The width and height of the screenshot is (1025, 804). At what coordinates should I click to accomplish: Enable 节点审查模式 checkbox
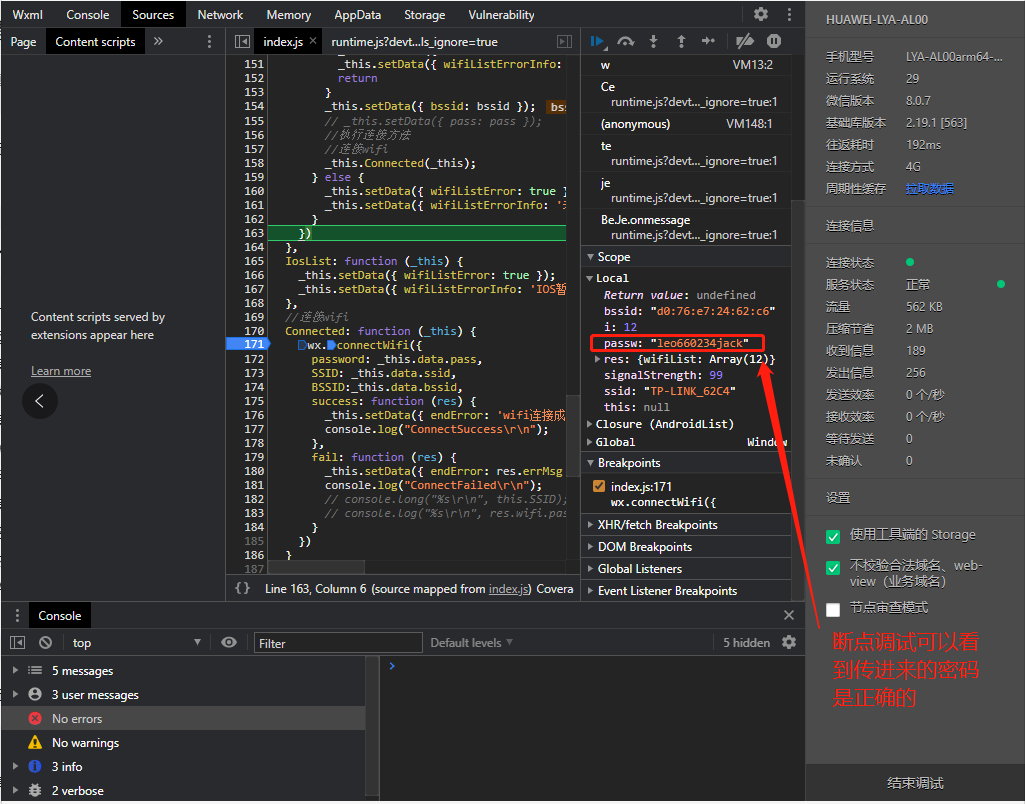833,609
